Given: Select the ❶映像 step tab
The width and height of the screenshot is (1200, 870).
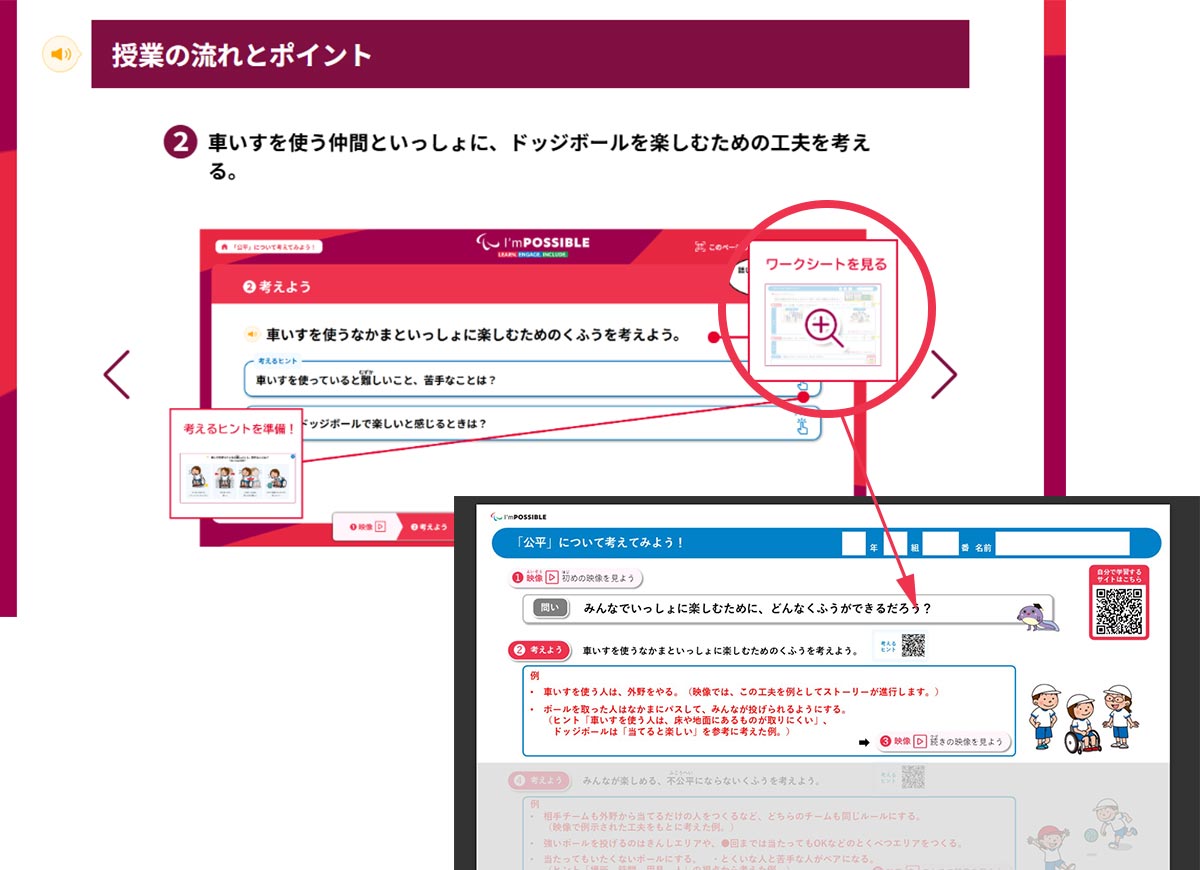Looking at the screenshot, I should [365, 526].
